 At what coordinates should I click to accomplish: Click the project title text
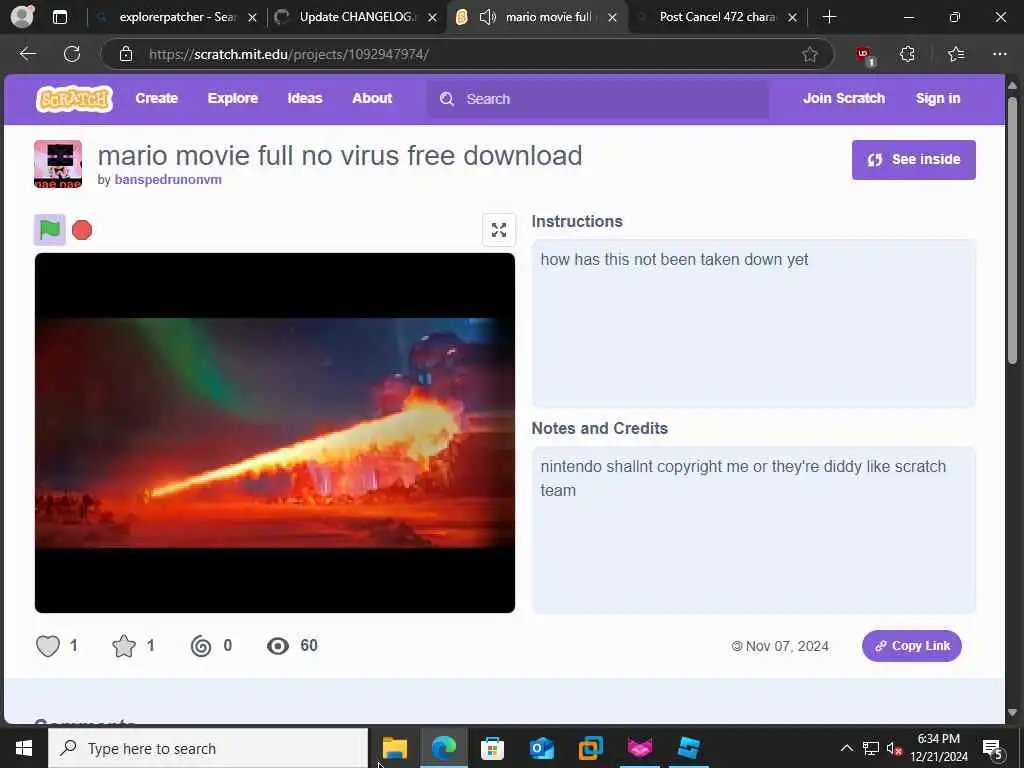coord(340,155)
